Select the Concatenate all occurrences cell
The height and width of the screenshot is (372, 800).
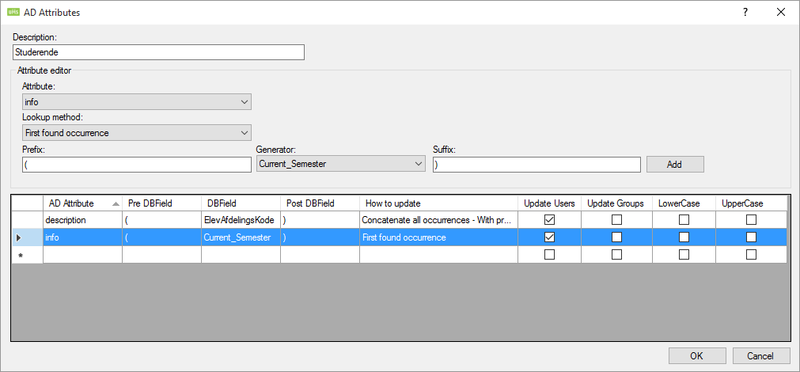[439, 220]
